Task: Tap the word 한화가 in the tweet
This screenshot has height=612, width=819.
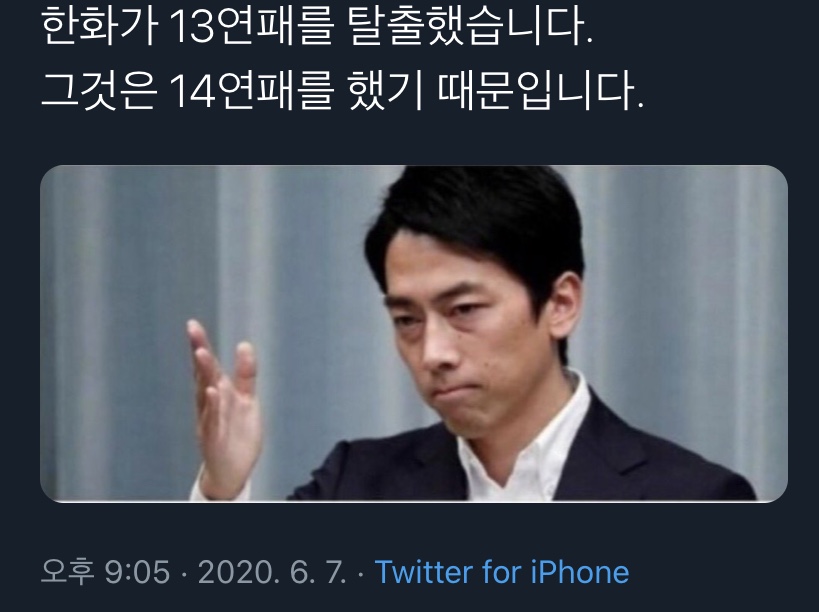Action: coord(99,27)
